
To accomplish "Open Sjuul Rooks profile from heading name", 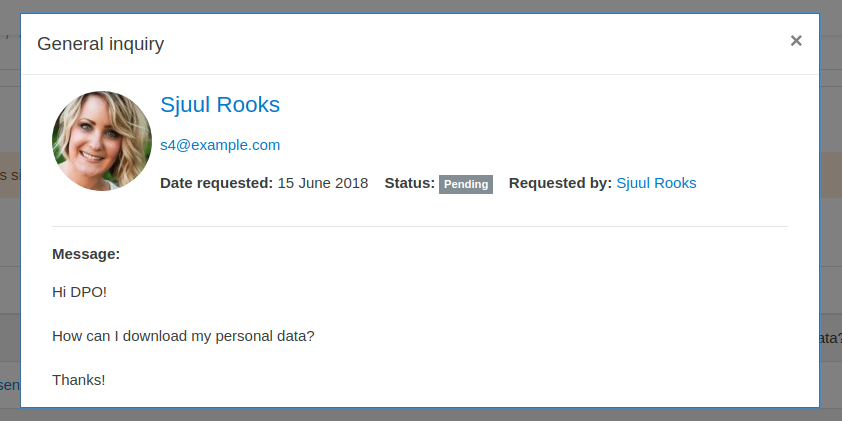I will point(220,104).
